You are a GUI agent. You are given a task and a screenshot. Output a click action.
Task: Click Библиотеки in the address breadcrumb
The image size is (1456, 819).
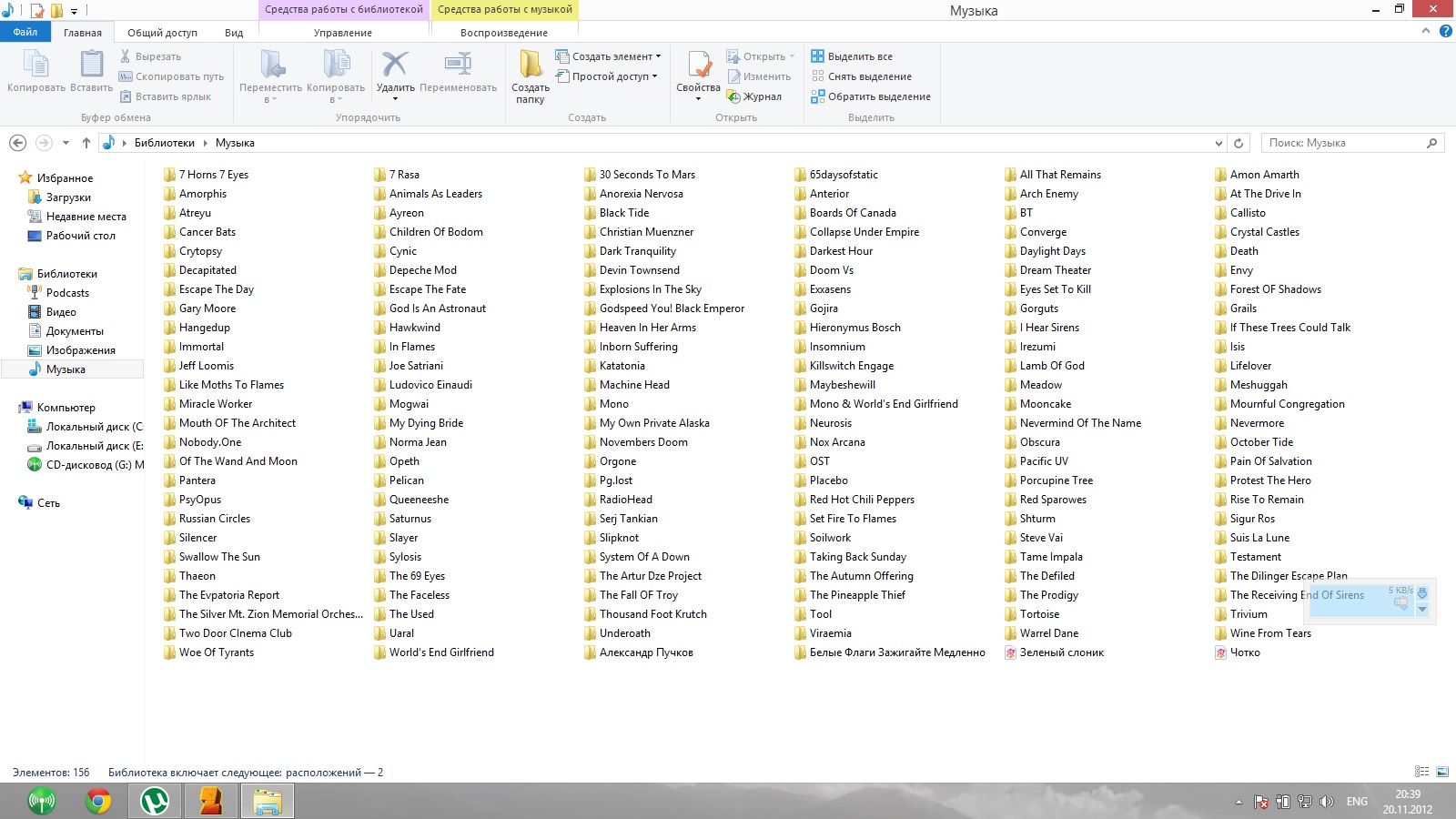[165, 143]
